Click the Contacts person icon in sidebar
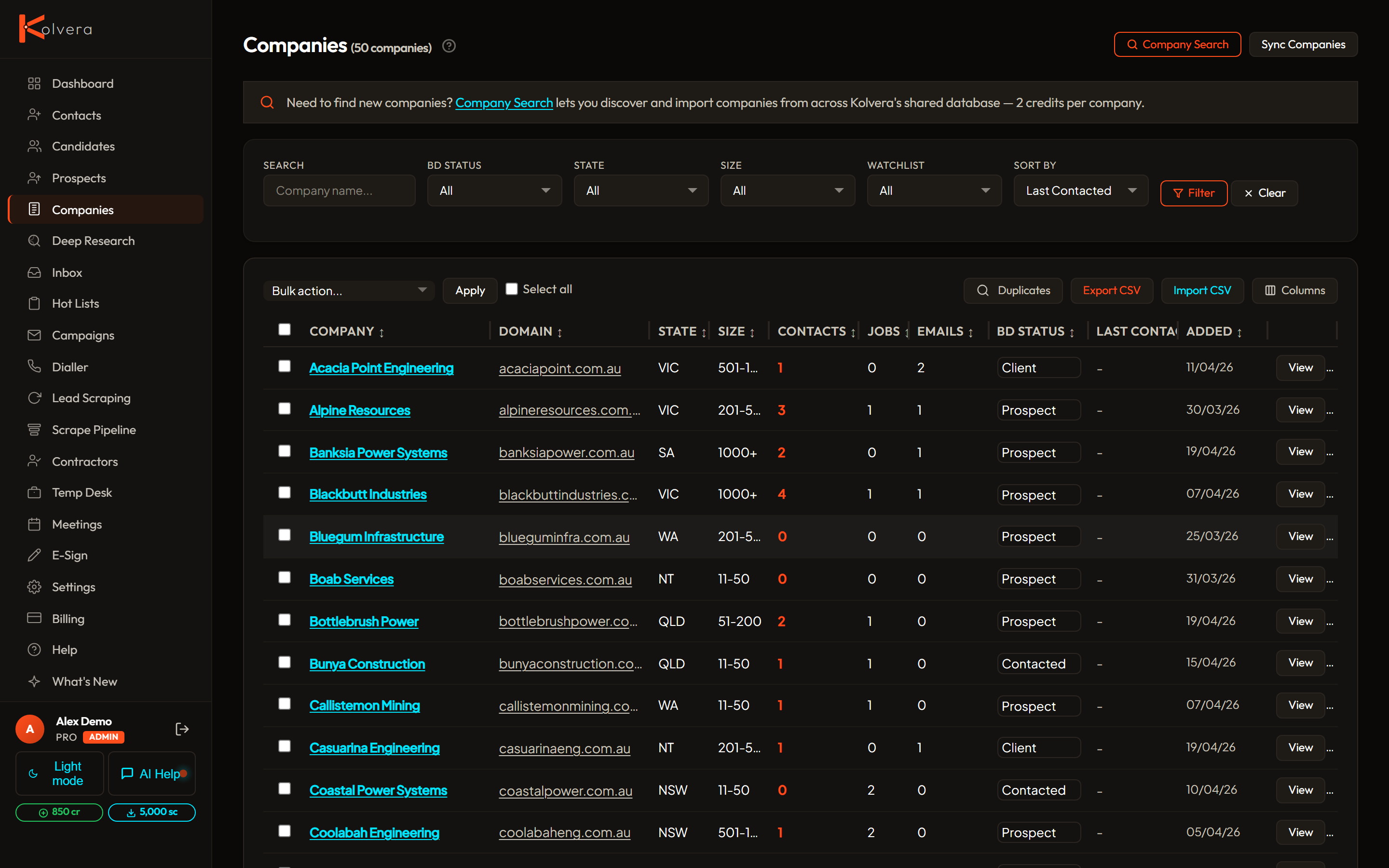This screenshot has width=1389, height=868. click(34, 115)
